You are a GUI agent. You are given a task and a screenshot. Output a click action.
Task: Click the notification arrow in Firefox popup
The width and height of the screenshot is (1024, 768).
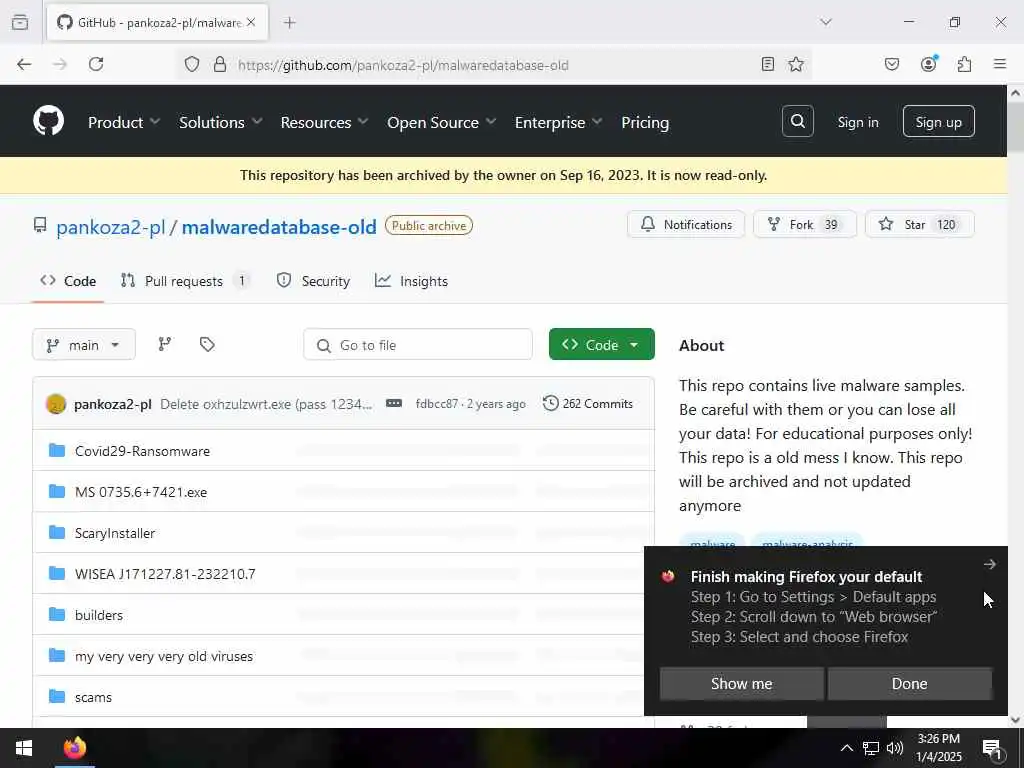[x=989, y=564]
